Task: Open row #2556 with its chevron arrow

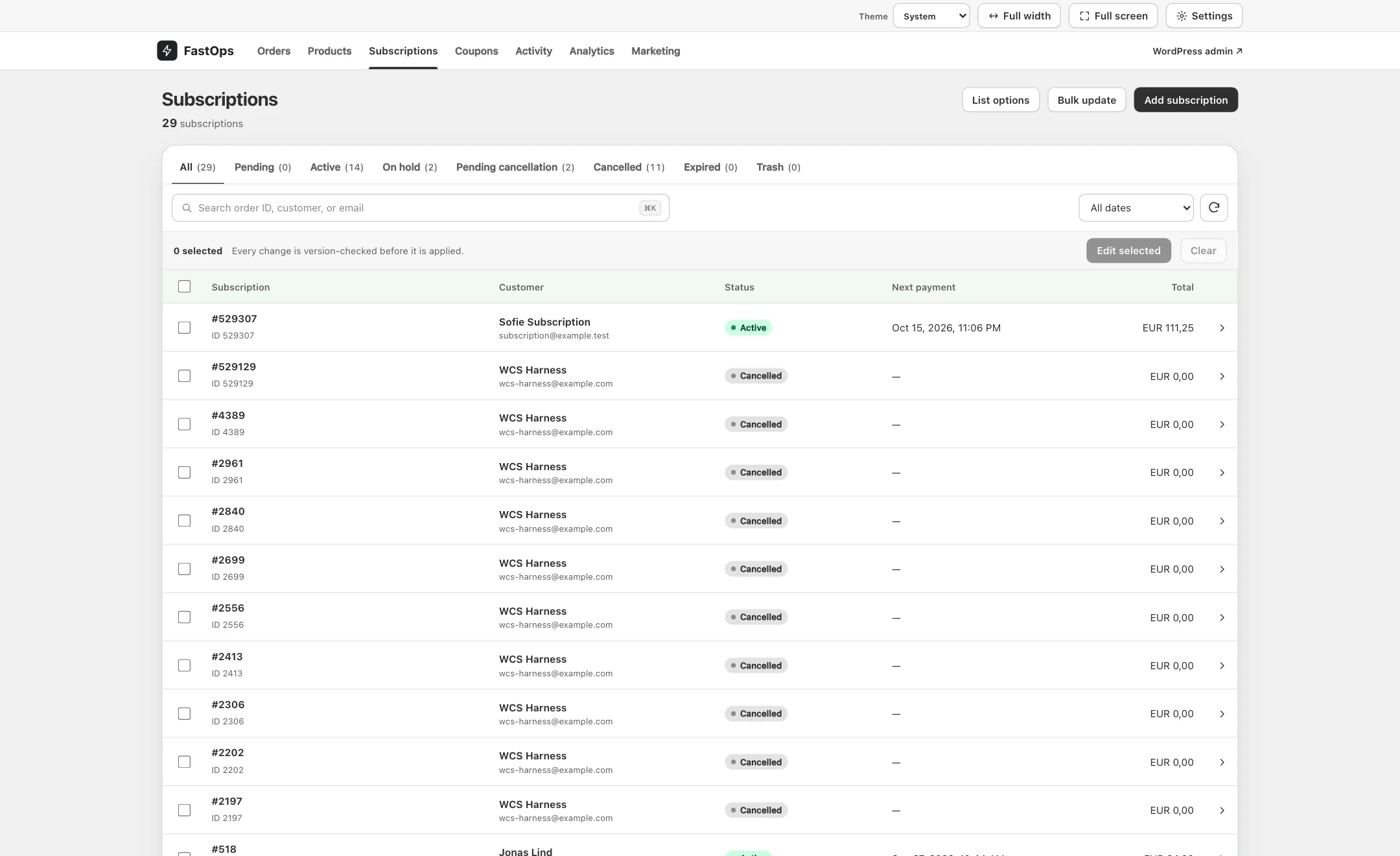Action: [1222, 617]
